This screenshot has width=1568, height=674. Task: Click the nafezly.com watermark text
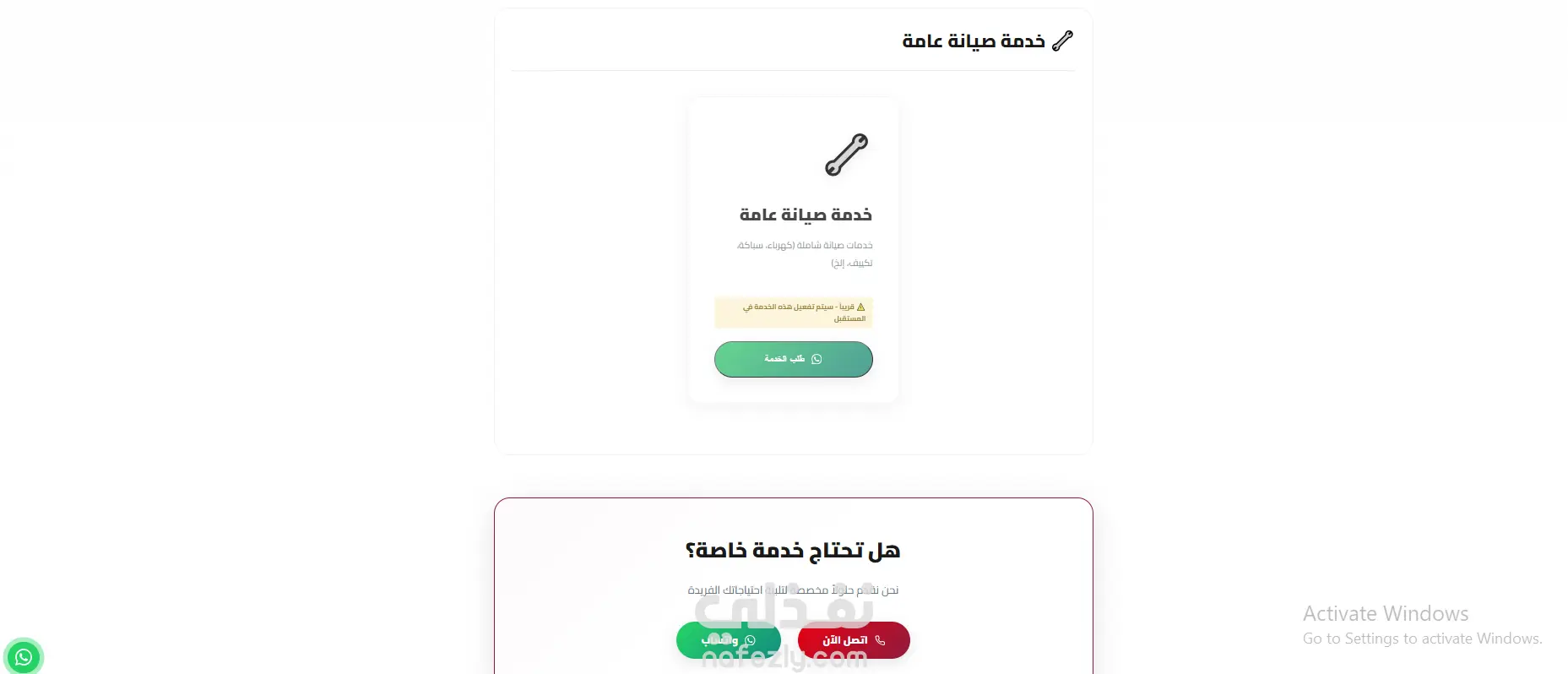pyautogui.click(x=784, y=659)
